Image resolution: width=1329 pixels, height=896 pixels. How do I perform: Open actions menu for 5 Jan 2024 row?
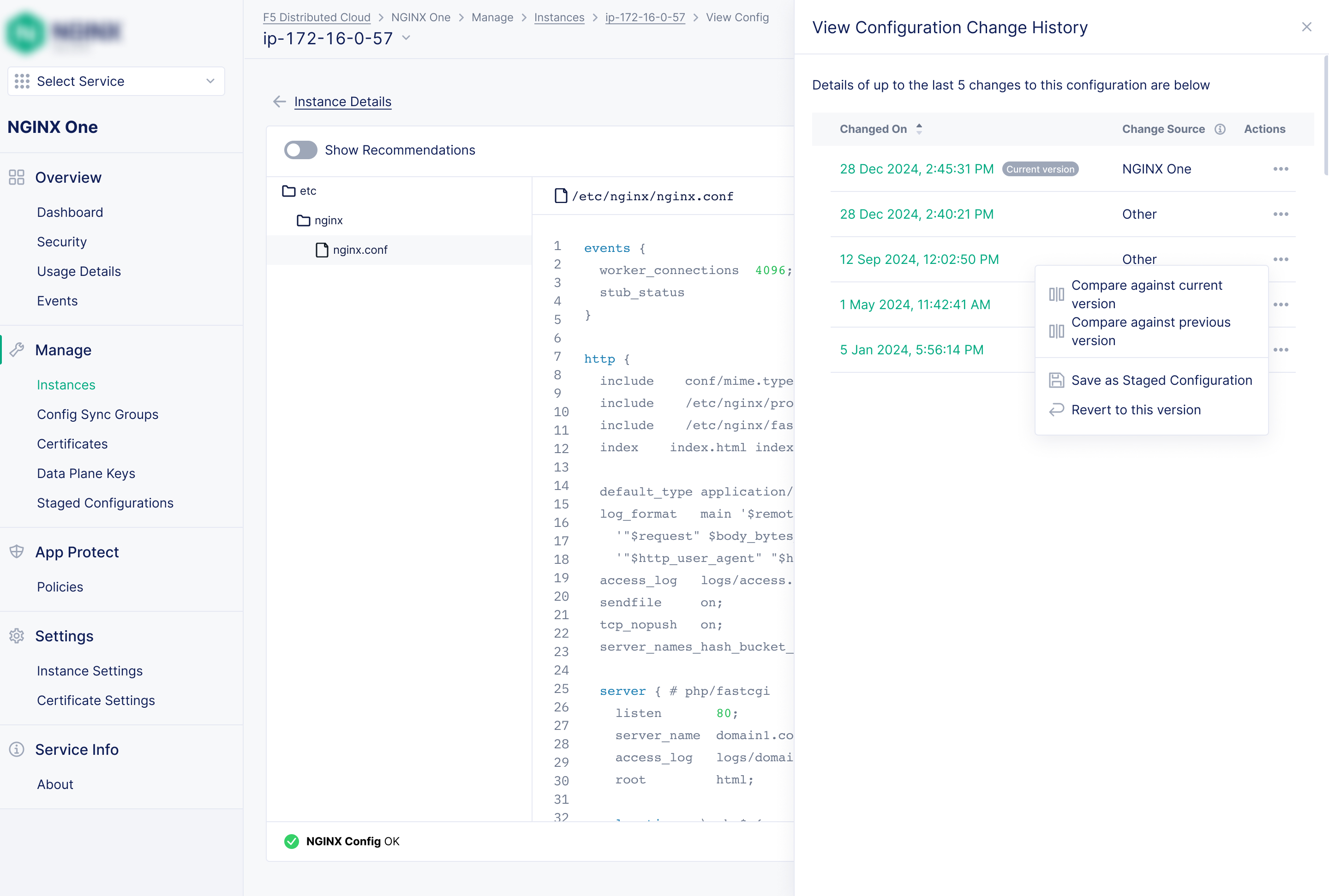pos(1281,350)
